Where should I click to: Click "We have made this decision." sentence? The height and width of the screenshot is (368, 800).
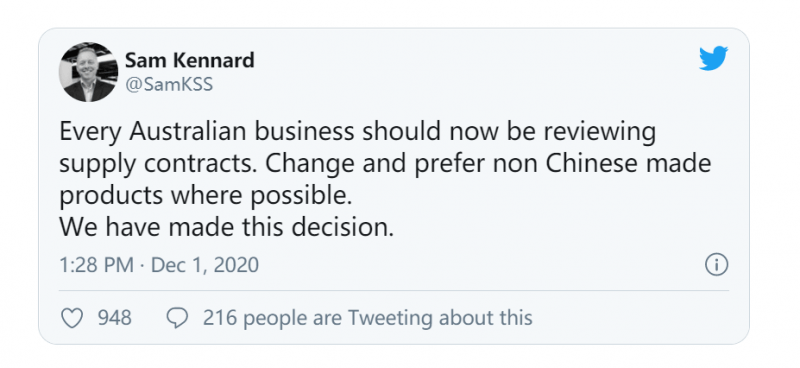tap(227, 228)
